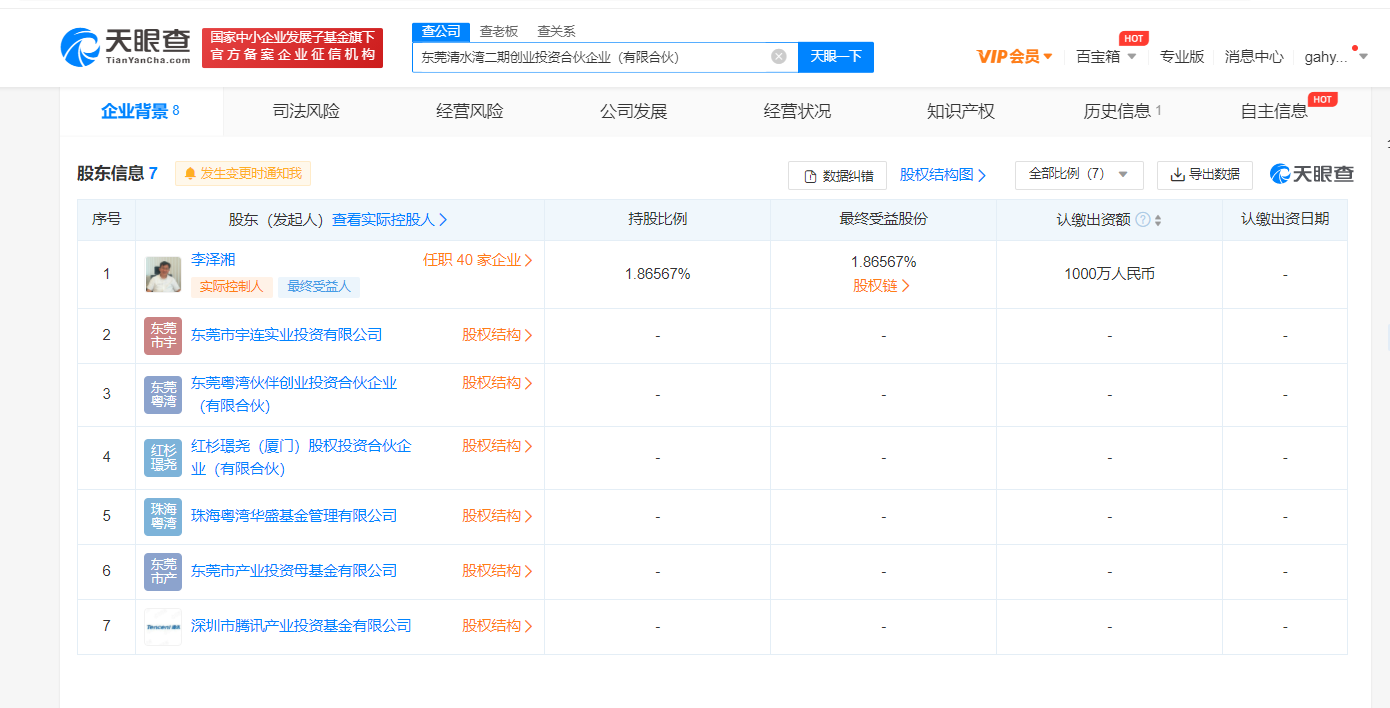This screenshot has width=1390, height=708.
Task: Expand 股权结构 for 珠海粤湾华盛基金管理有限公司
Action: [498, 517]
